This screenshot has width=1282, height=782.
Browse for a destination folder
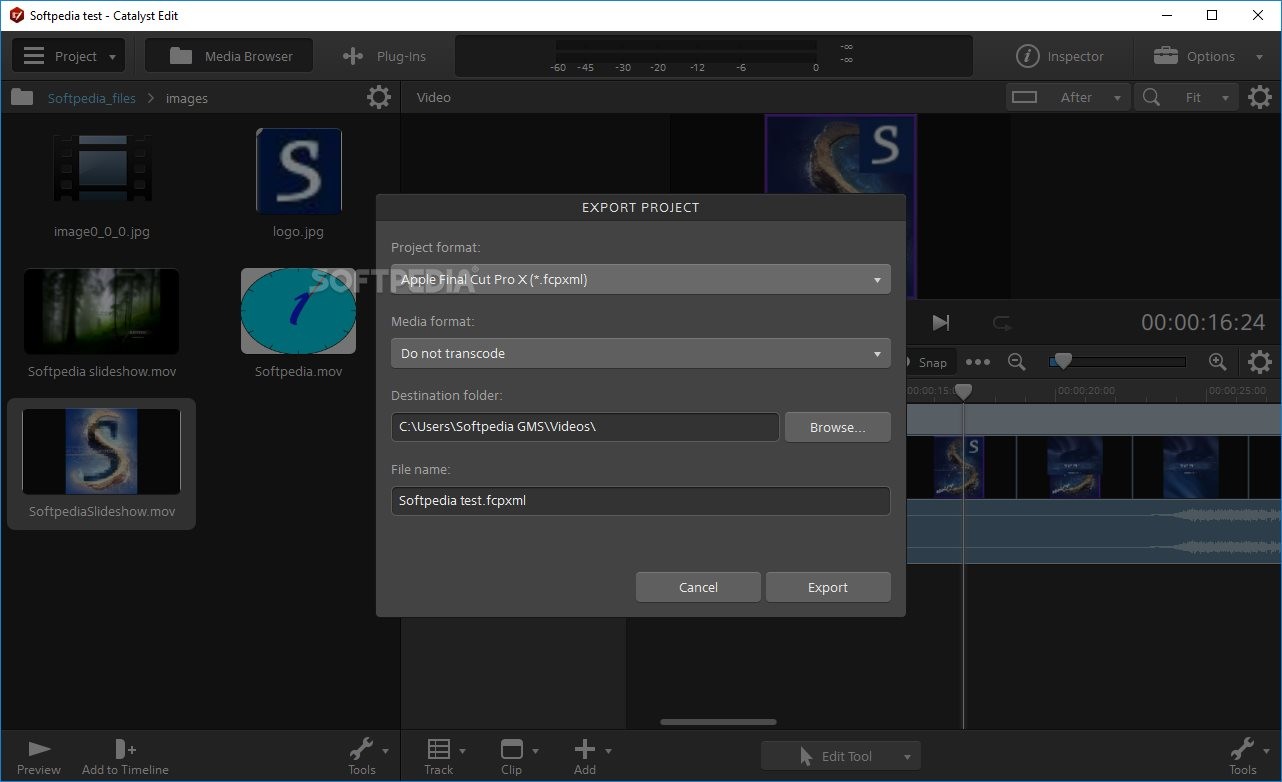pos(837,427)
